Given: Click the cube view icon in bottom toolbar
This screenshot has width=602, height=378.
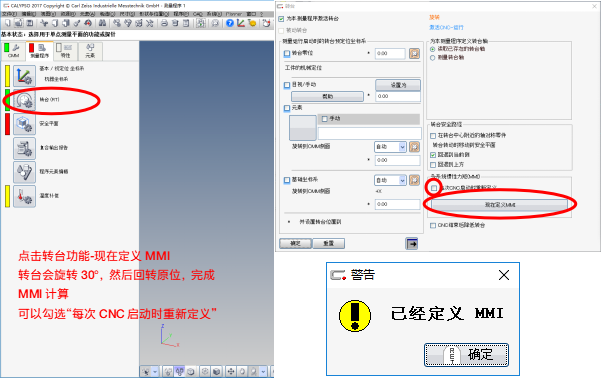Looking at the screenshot, I should click(x=217, y=371).
